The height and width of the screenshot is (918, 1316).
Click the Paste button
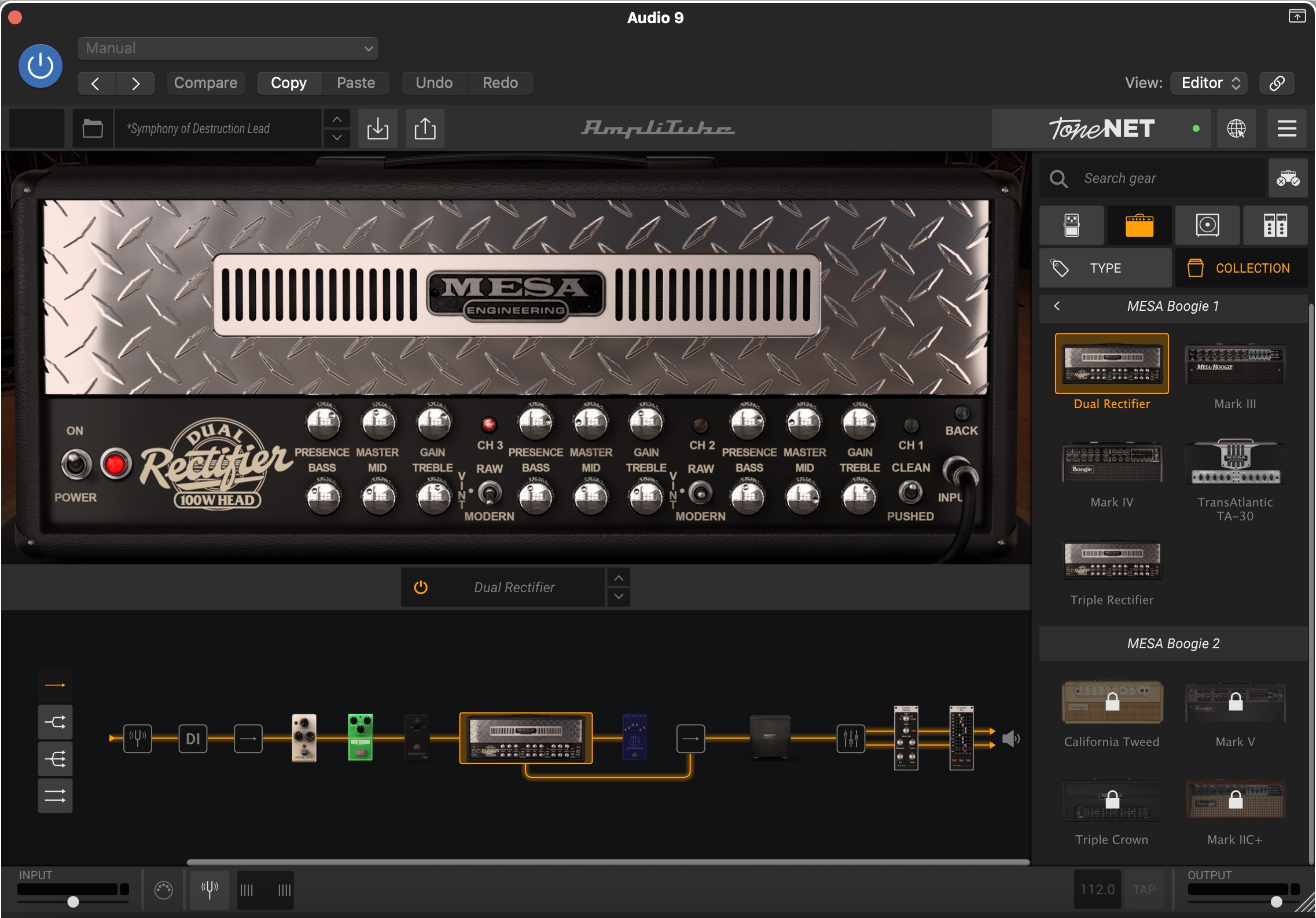(356, 83)
